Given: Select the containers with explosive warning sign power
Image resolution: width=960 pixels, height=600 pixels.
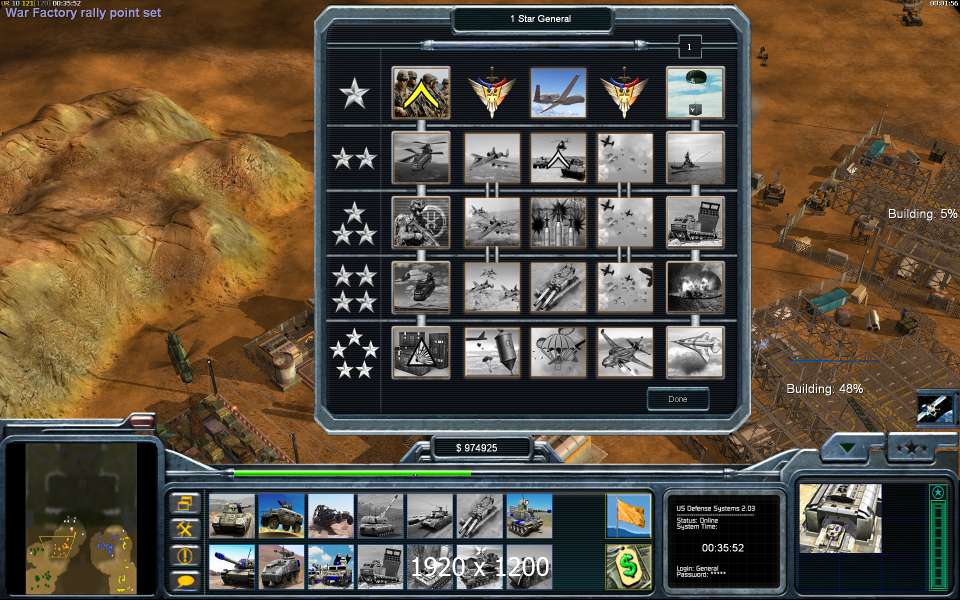Looking at the screenshot, I should coord(421,352).
